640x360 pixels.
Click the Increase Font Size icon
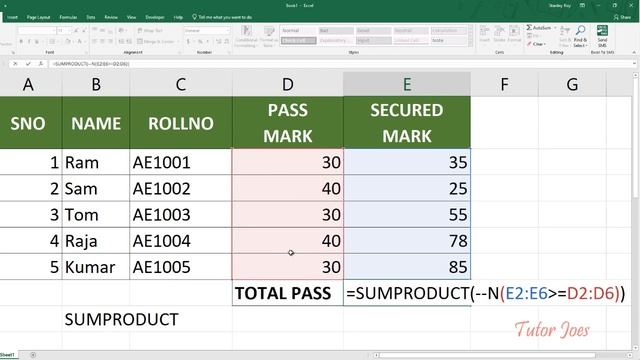pos(76,31)
